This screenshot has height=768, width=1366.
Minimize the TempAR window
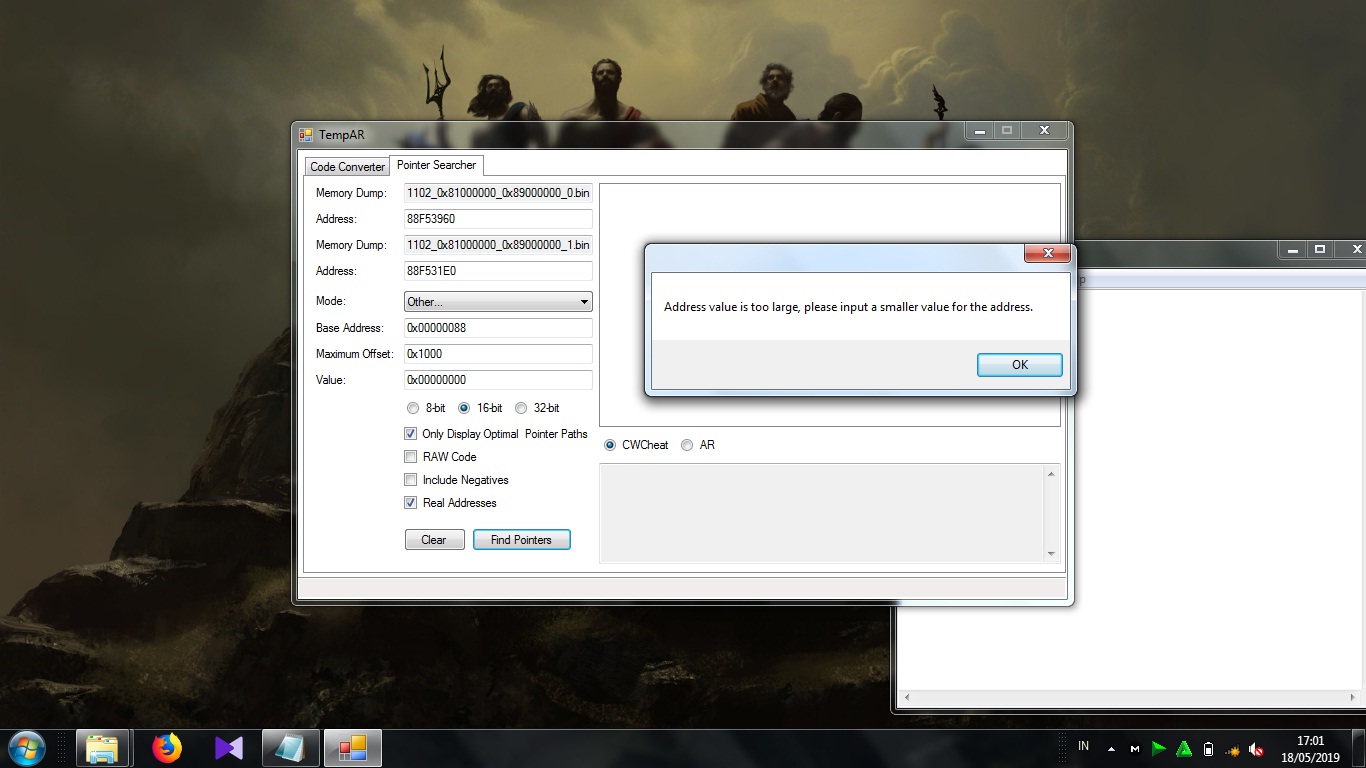(979, 131)
